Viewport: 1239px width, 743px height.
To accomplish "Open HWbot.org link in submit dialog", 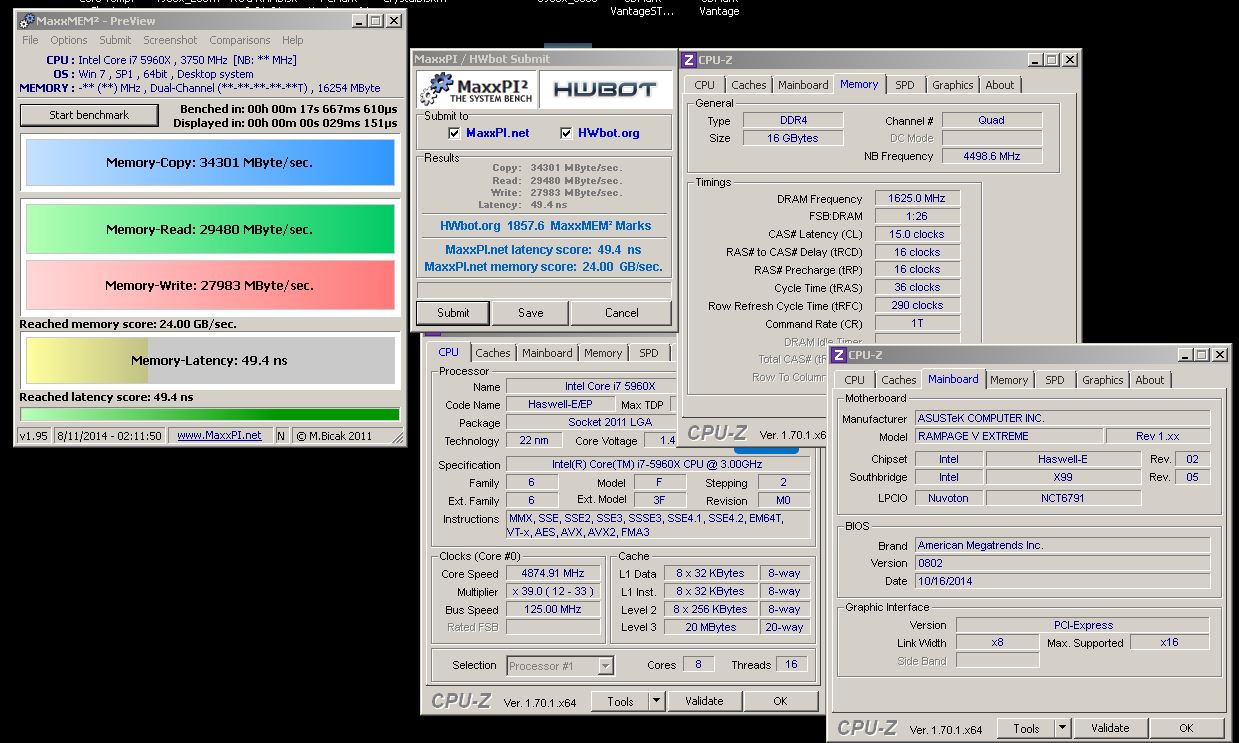I will (609, 133).
